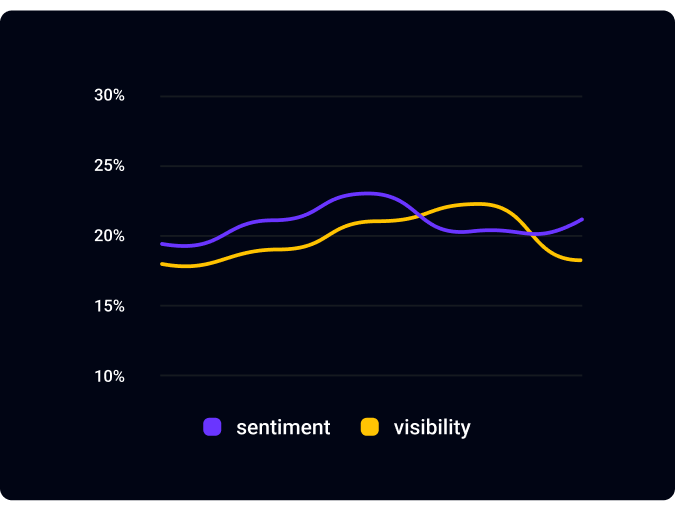This screenshot has height=510, width=675.
Task: Click the 15% horizontal gridline
Action: [370, 306]
